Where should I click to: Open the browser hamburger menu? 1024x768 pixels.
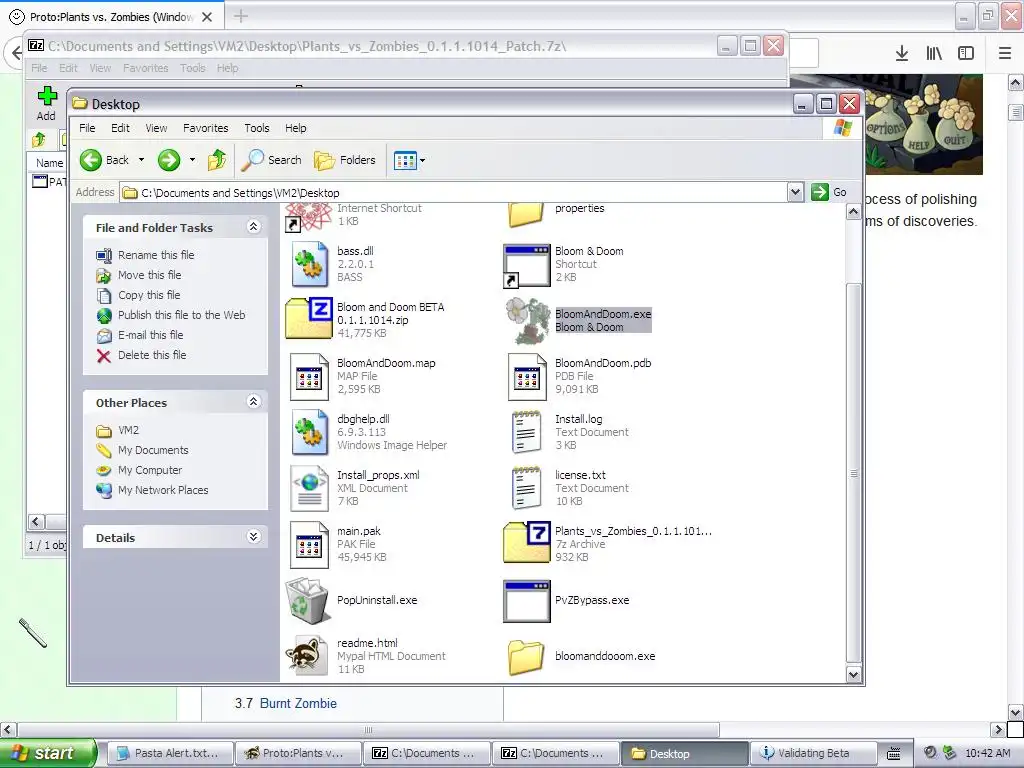coord(1004,54)
